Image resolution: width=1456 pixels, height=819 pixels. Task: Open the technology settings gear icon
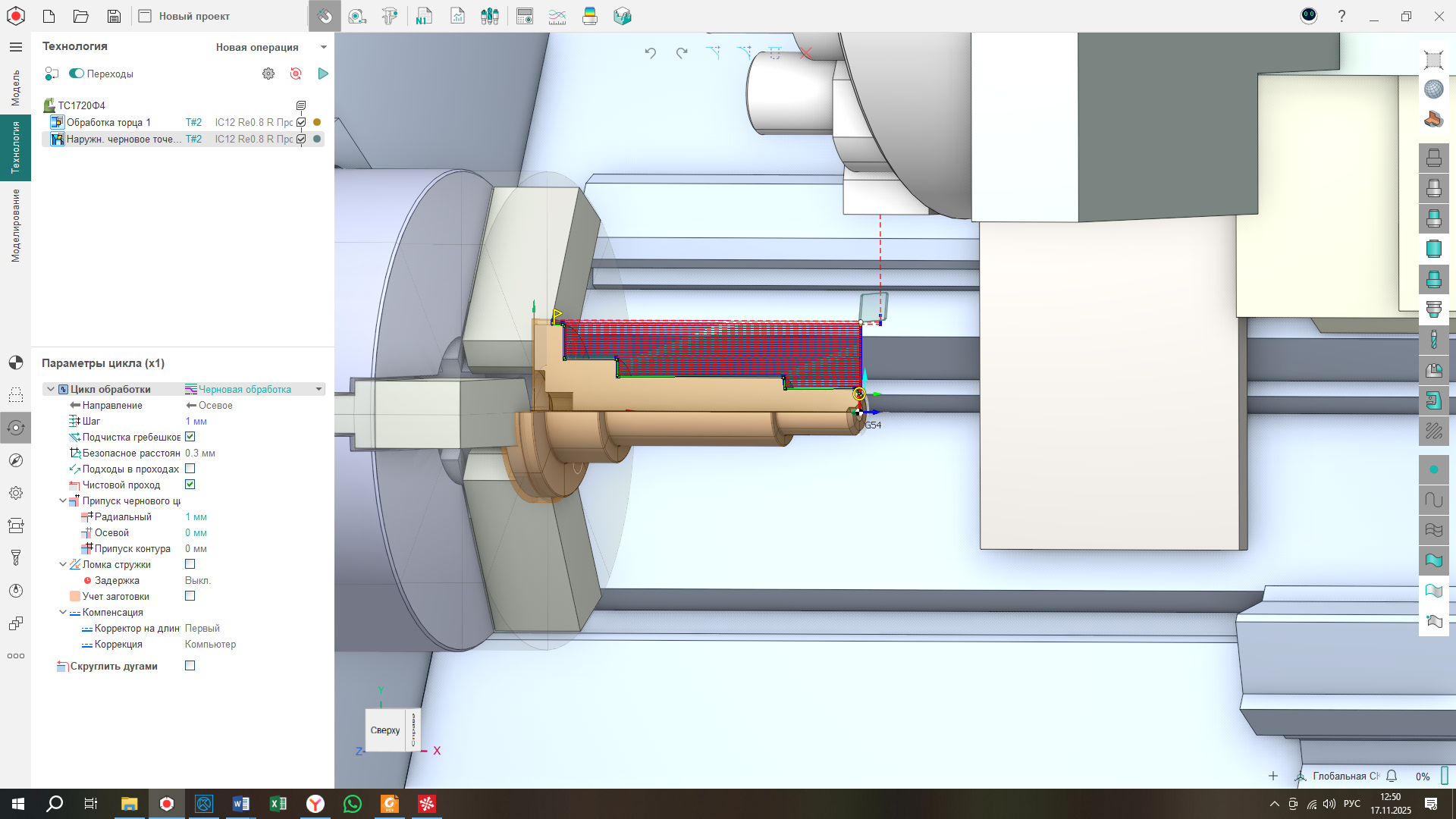[268, 74]
